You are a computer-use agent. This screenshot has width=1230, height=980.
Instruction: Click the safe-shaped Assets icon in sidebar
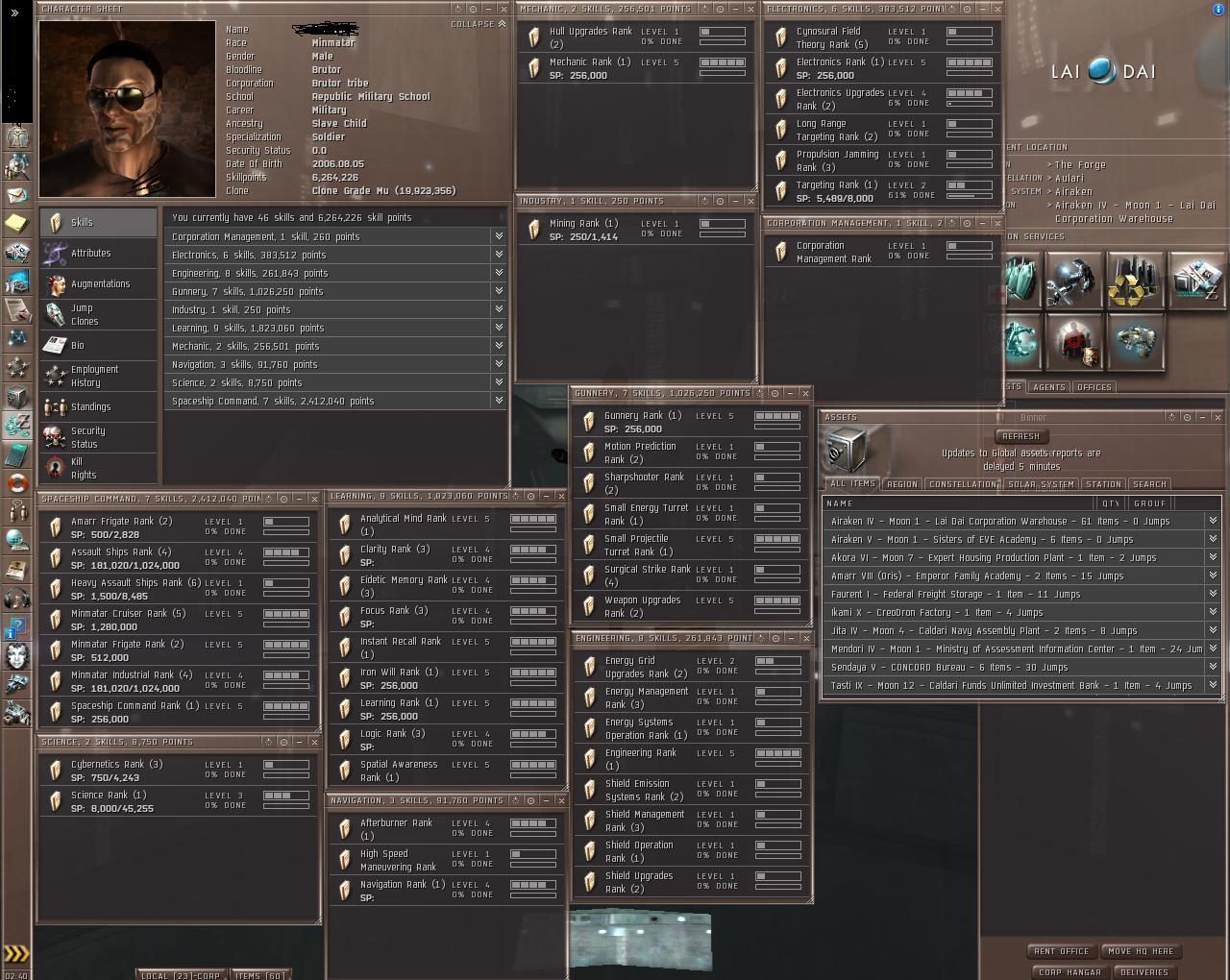tap(16, 397)
